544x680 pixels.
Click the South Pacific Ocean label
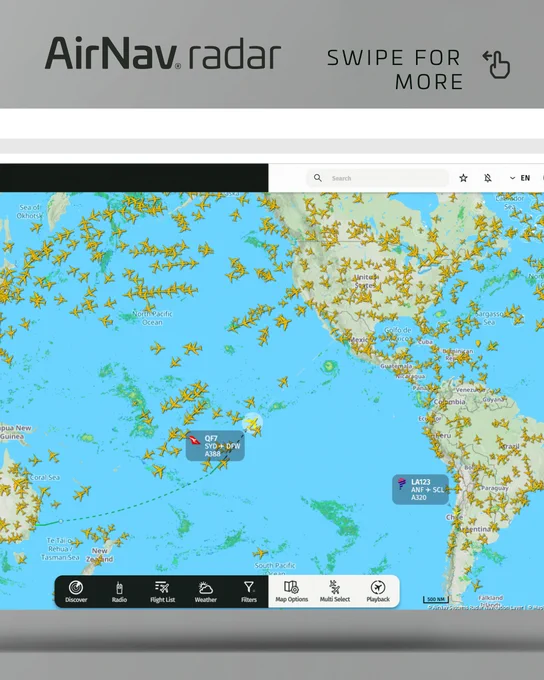click(x=275, y=567)
